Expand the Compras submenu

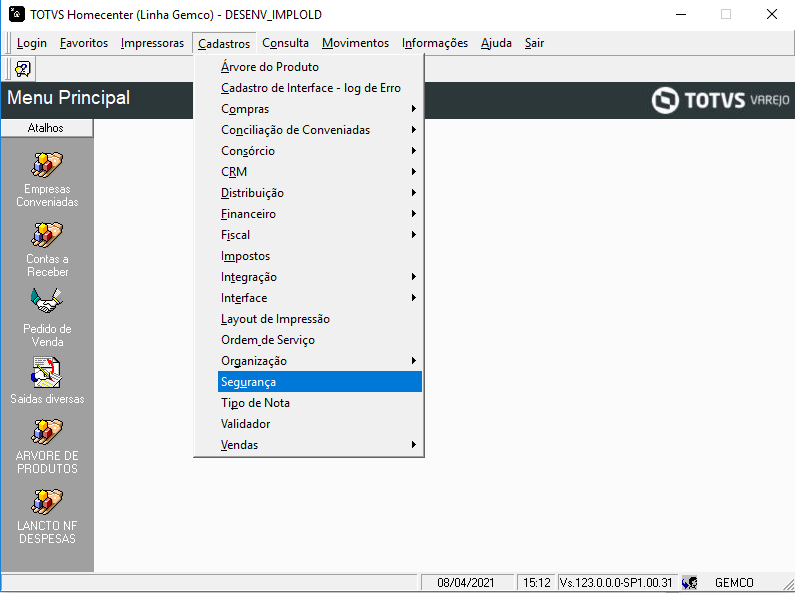320,109
